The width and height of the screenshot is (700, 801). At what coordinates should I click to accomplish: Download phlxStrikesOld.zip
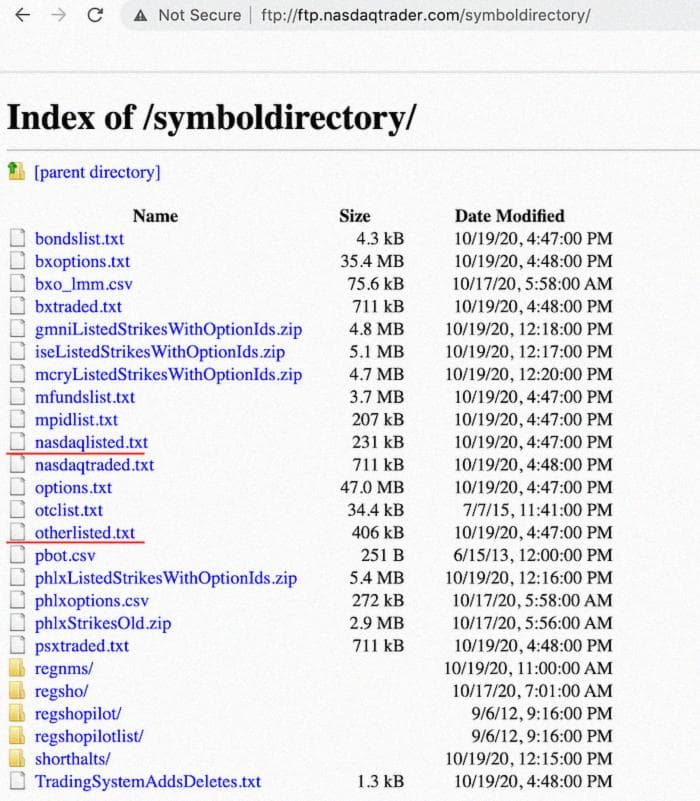tap(103, 623)
